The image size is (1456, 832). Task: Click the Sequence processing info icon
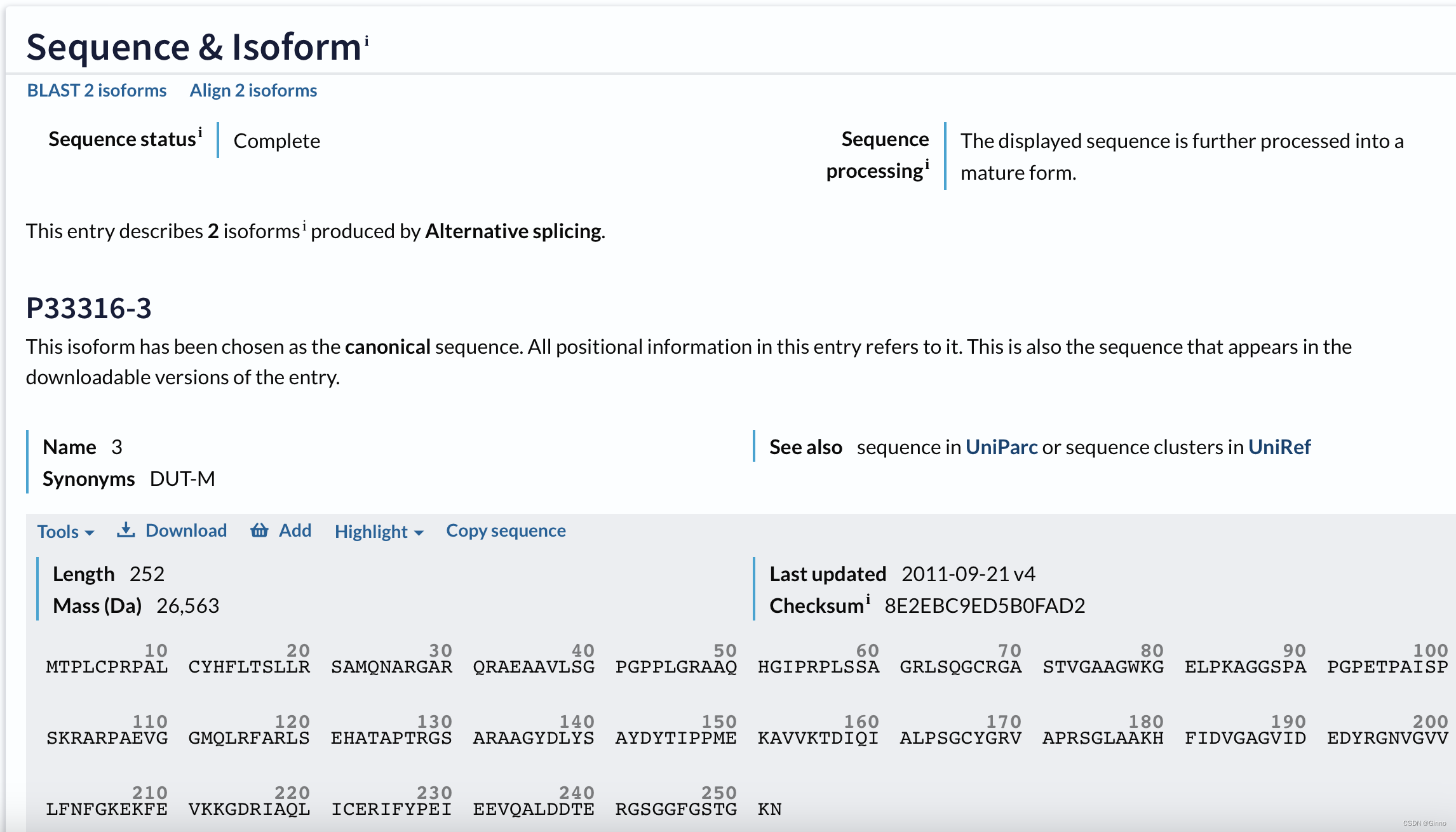coord(927,164)
